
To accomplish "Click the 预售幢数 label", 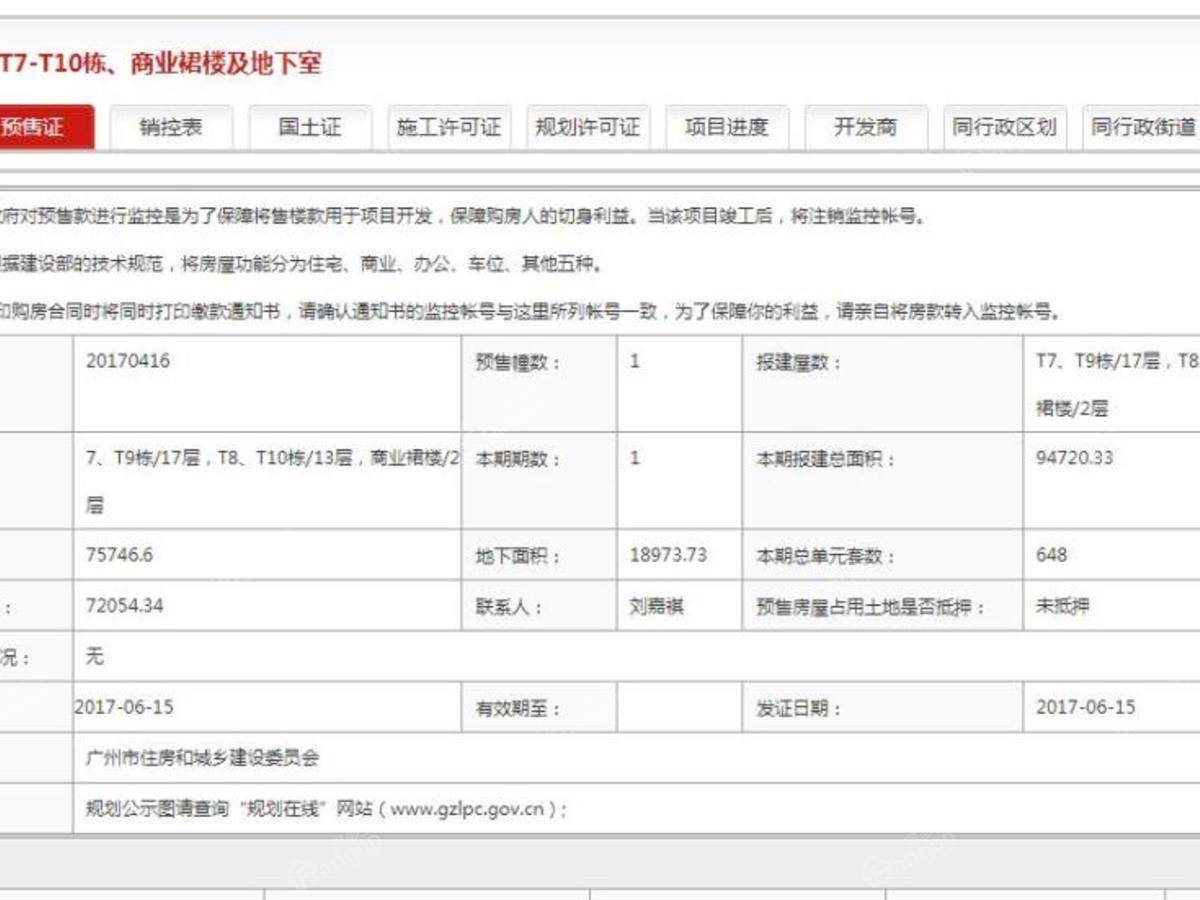I will pos(518,363).
